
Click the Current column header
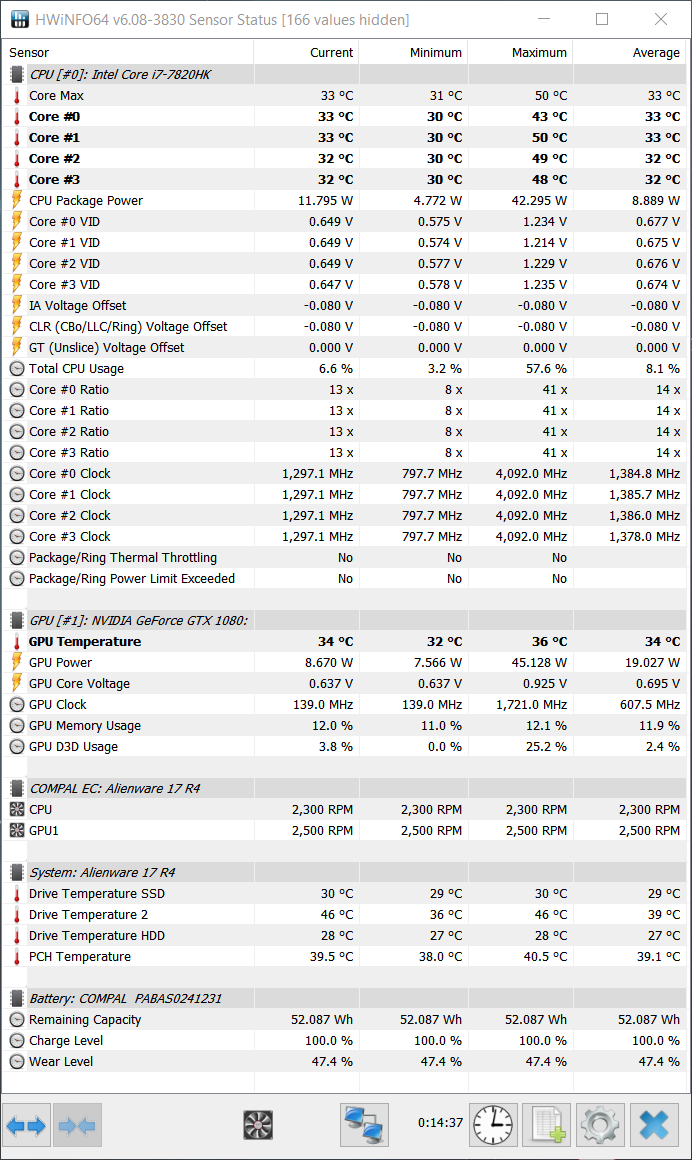point(331,53)
